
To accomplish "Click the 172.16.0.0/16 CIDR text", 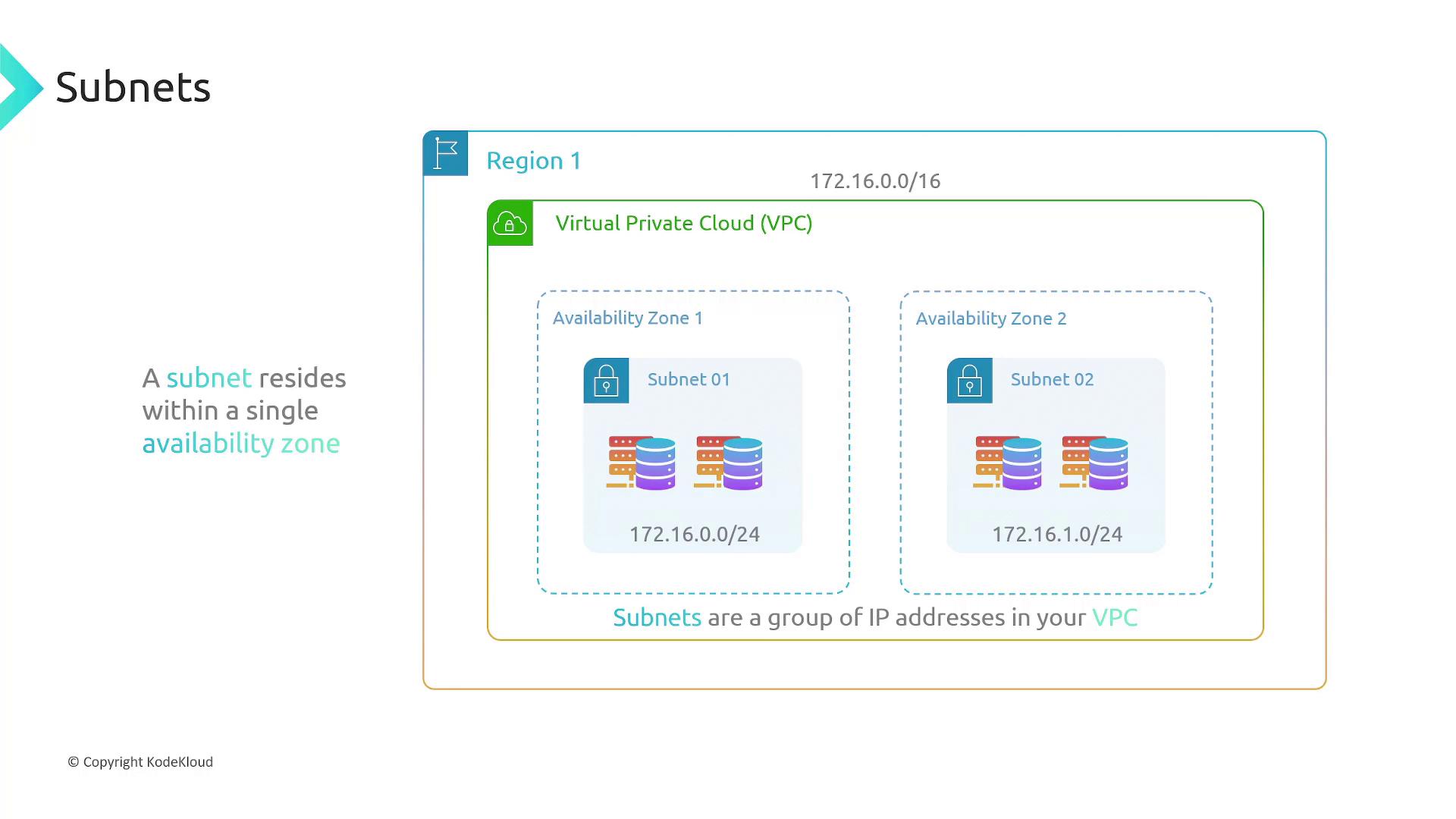I will [875, 181].
